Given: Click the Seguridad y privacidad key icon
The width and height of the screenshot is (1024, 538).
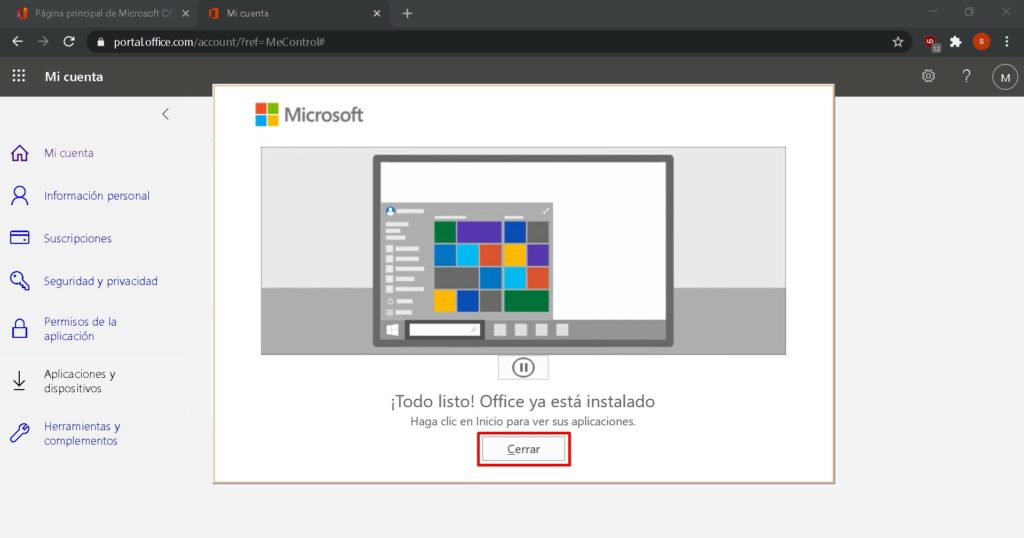Looking at the screenshot, I should tap(19, 281).
